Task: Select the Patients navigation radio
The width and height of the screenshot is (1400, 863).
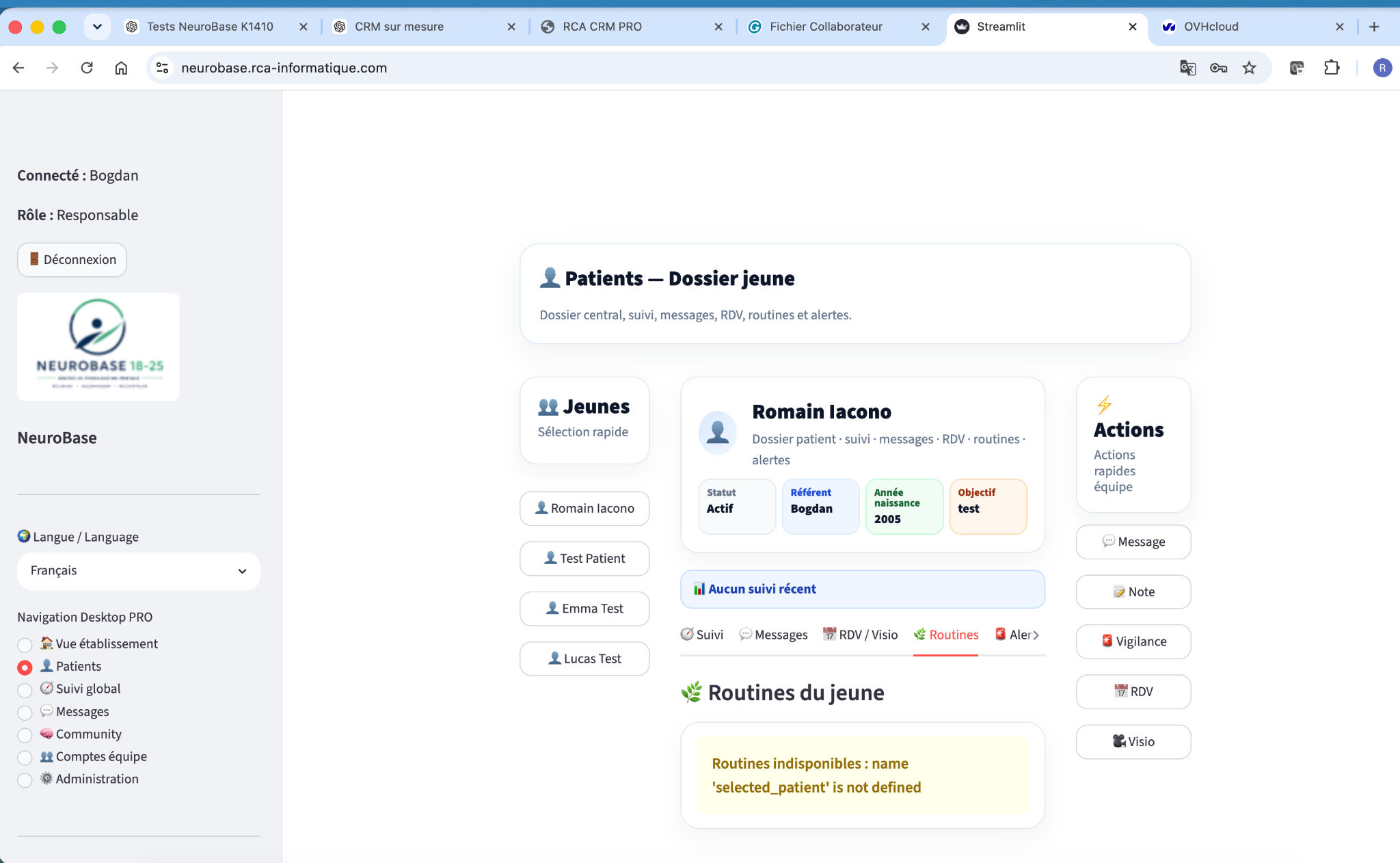Action: (25, 667)
